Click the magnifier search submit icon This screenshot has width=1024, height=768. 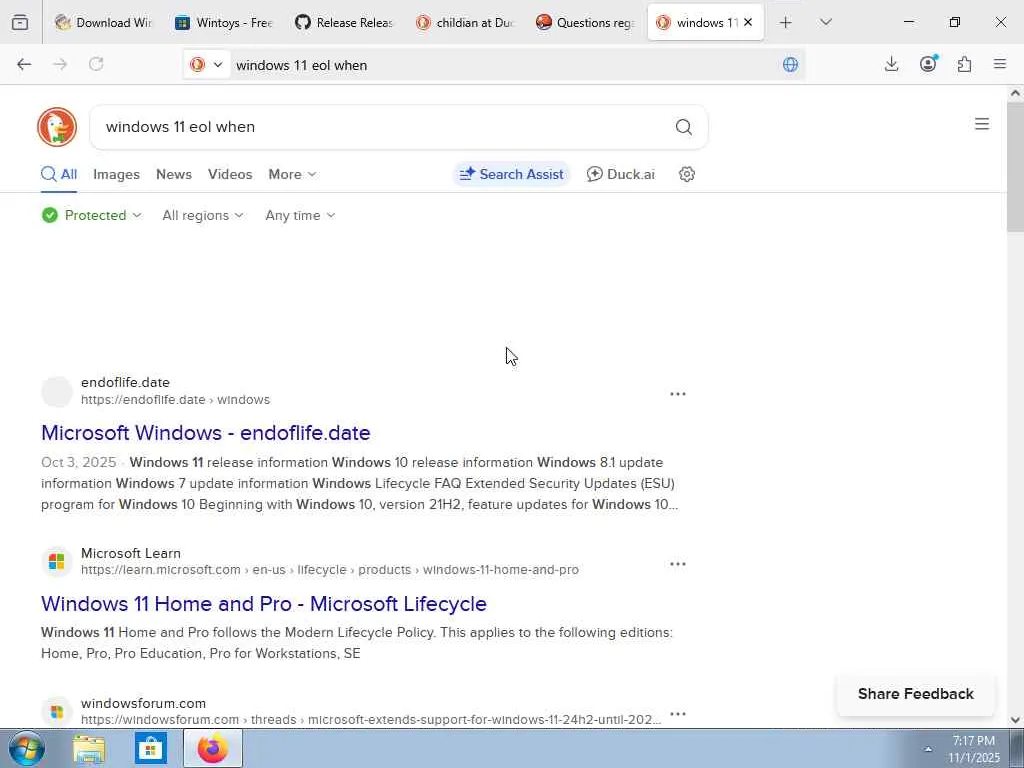coord(684,127)
